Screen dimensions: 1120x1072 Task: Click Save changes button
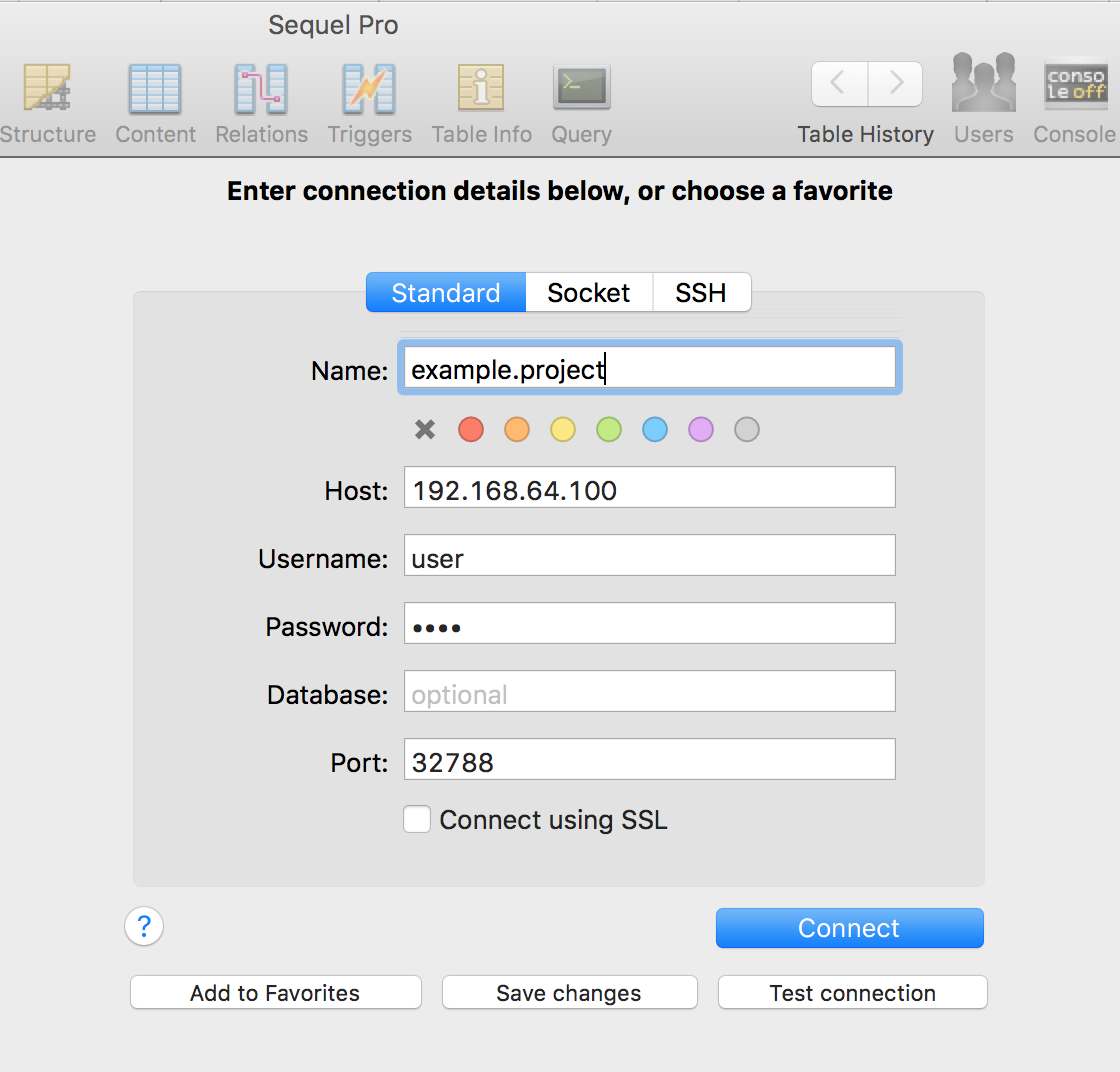[569, 993]
